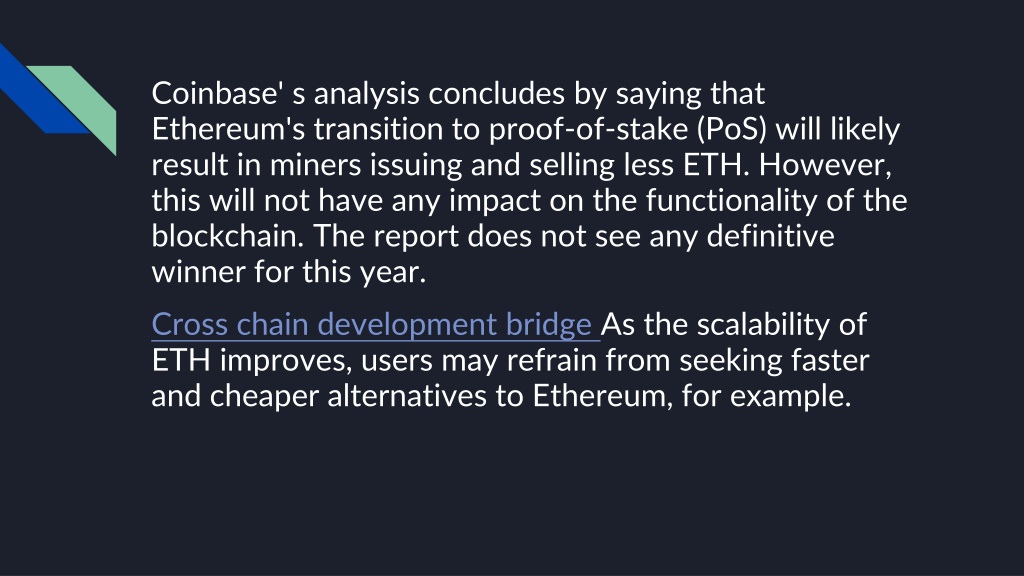
Task: Click the word "However," at line end
Action: (x=825, y=165)
